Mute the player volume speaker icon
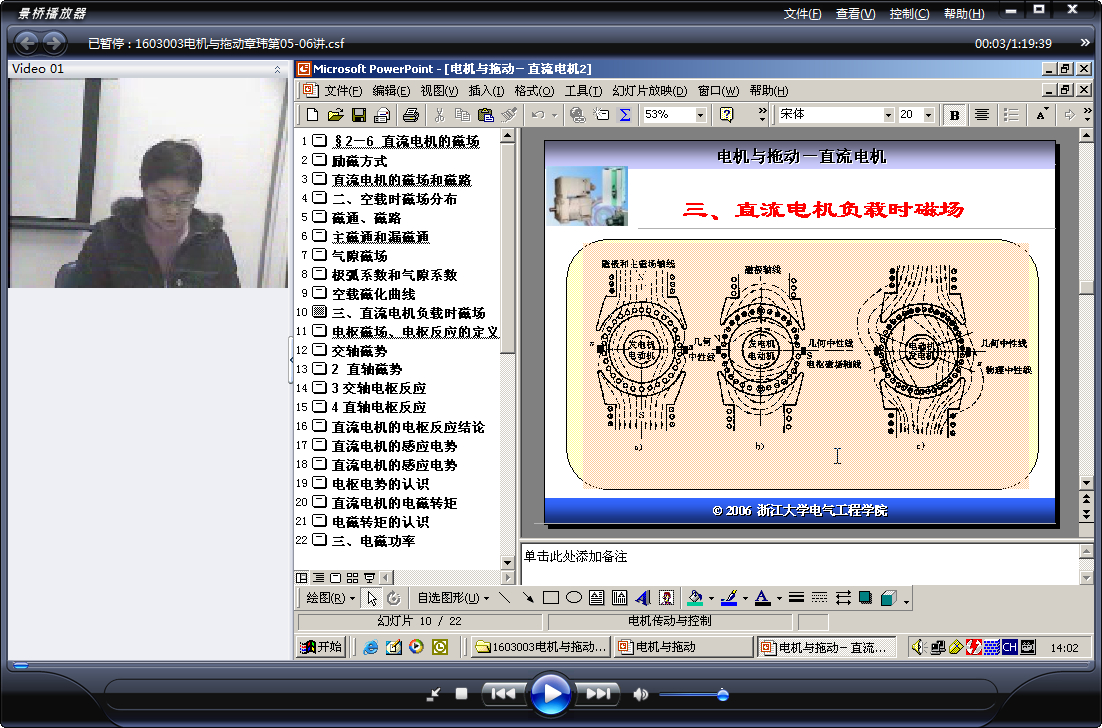This screenshot has height=728, width=1102. pyautogui.click(x=640, y=694)
